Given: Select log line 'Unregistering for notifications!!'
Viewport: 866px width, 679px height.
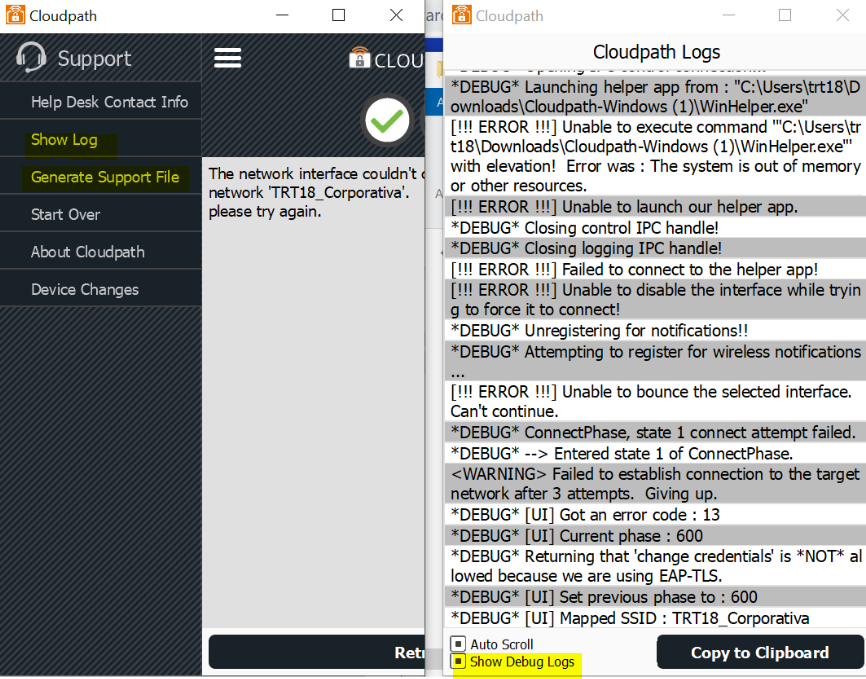Looking at the screenshot, I should tap(654, 330).
